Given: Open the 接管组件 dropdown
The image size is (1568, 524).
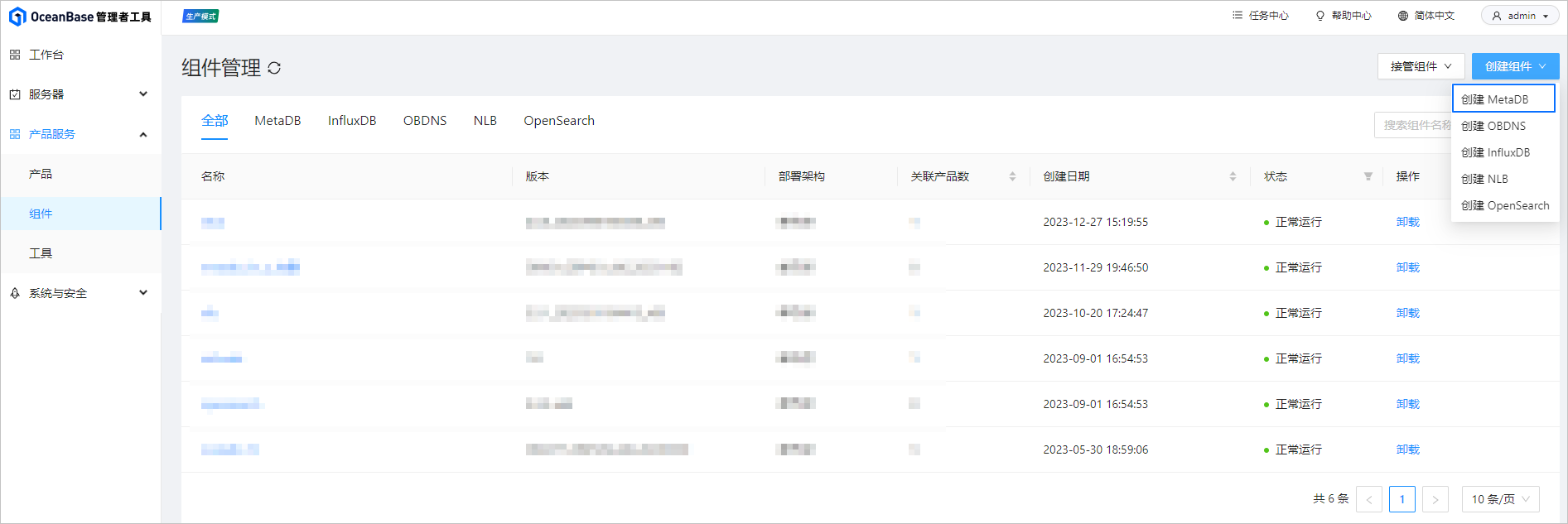Looking at the screenshot, I should [1421, 66].
